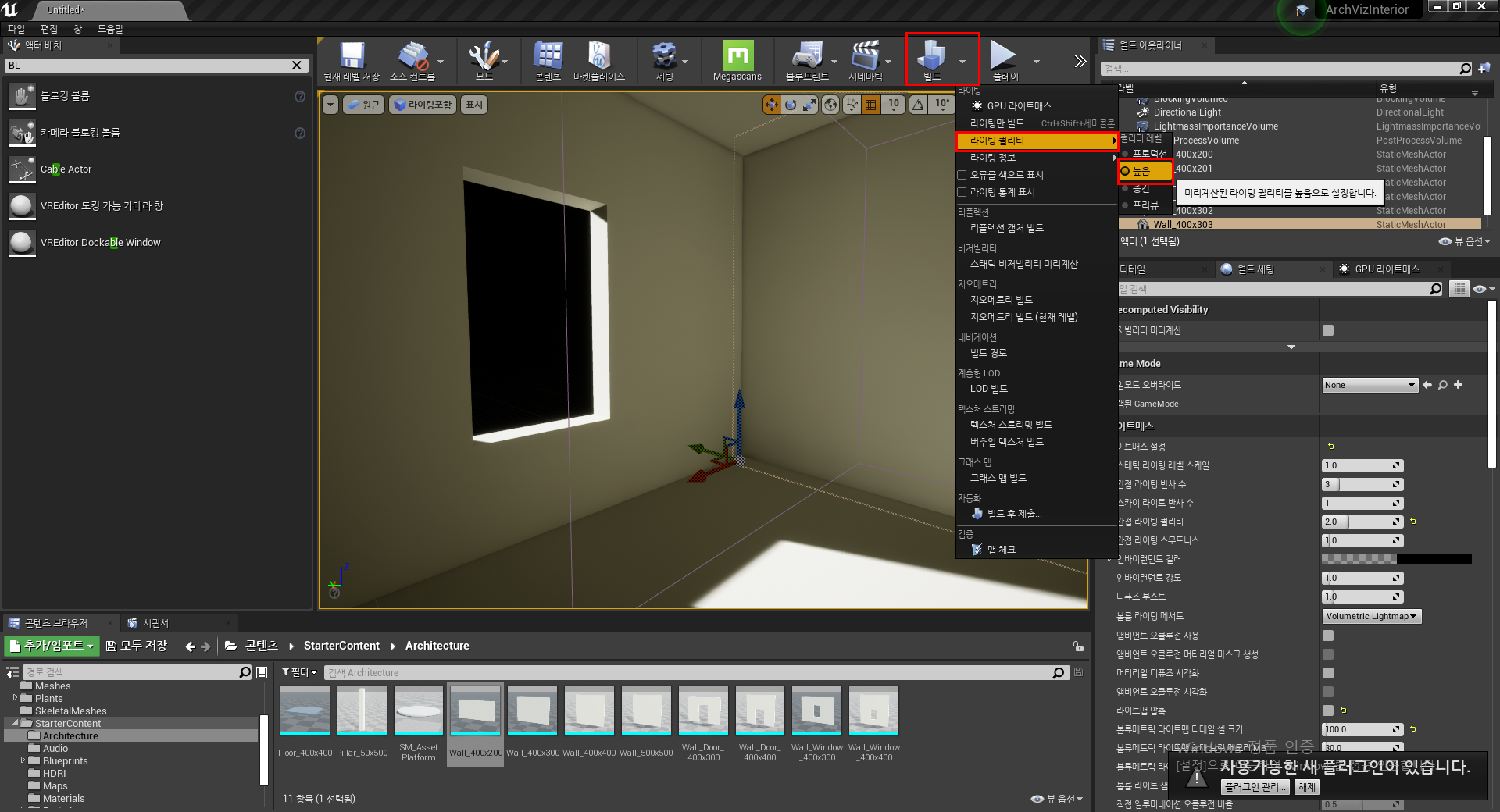The image size is (1500, 812).
Task: Open the Content (콘텐츠) browser toolbar icon
Action: pos(548,55)
